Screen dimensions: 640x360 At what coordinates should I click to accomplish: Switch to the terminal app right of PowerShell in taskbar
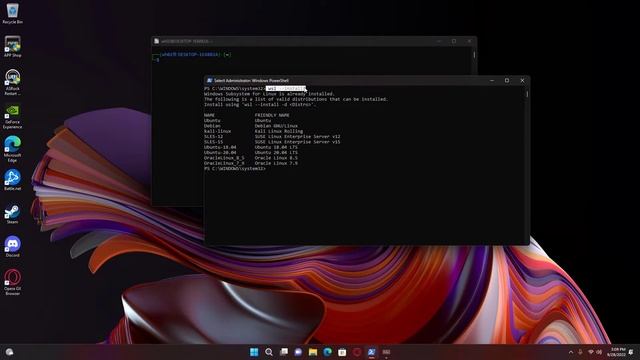[386, 352]
